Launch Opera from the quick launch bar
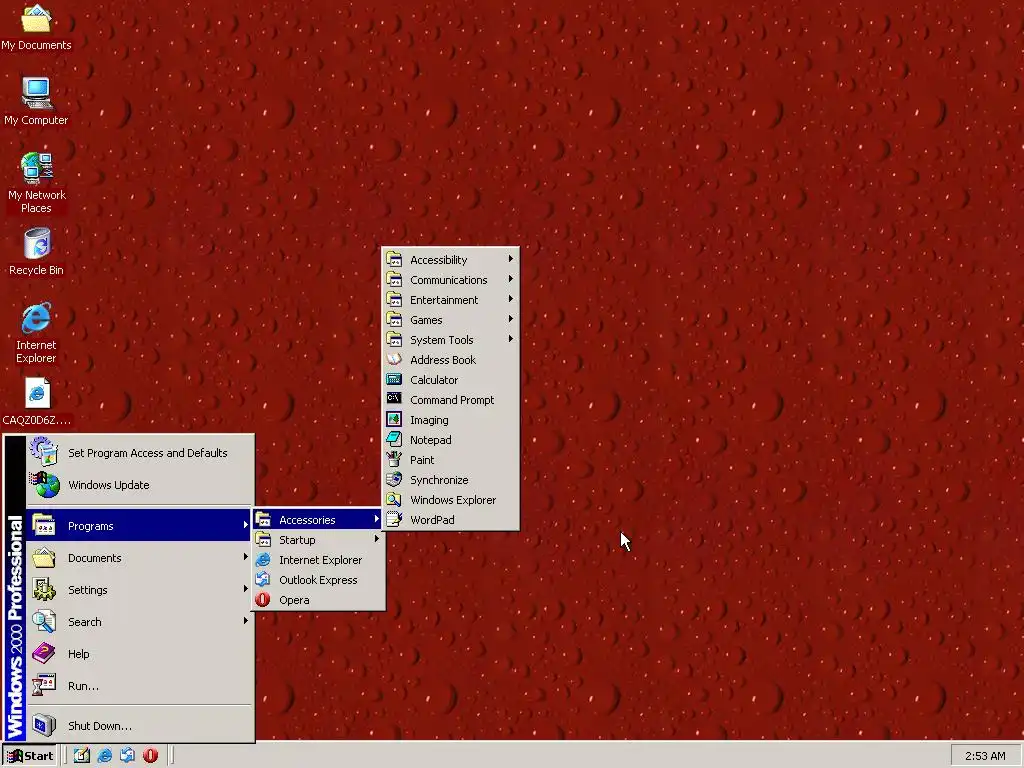 click(150, 756)
